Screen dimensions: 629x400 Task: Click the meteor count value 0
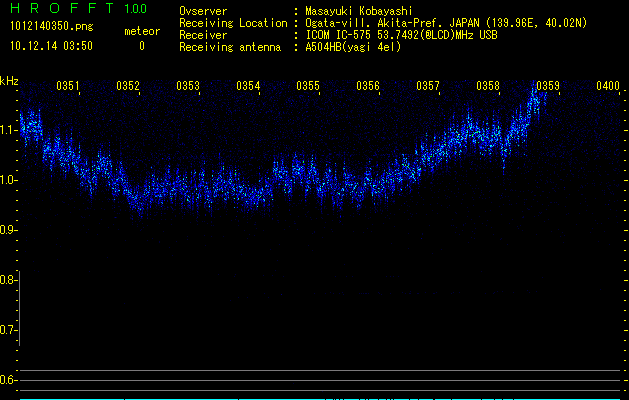pos(141,46)
